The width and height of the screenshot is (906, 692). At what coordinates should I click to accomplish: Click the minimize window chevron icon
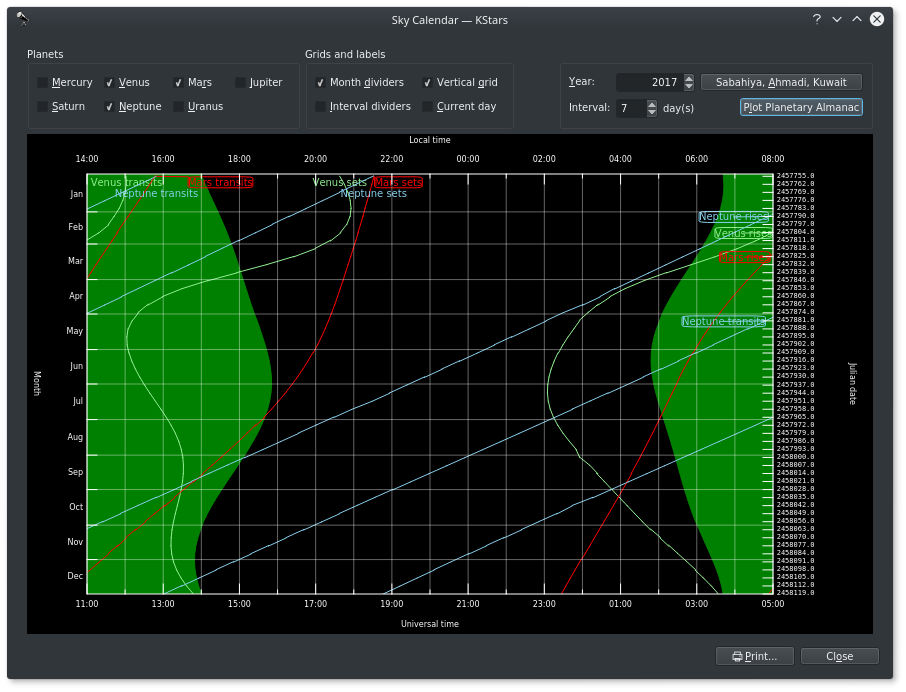(837, 19)
